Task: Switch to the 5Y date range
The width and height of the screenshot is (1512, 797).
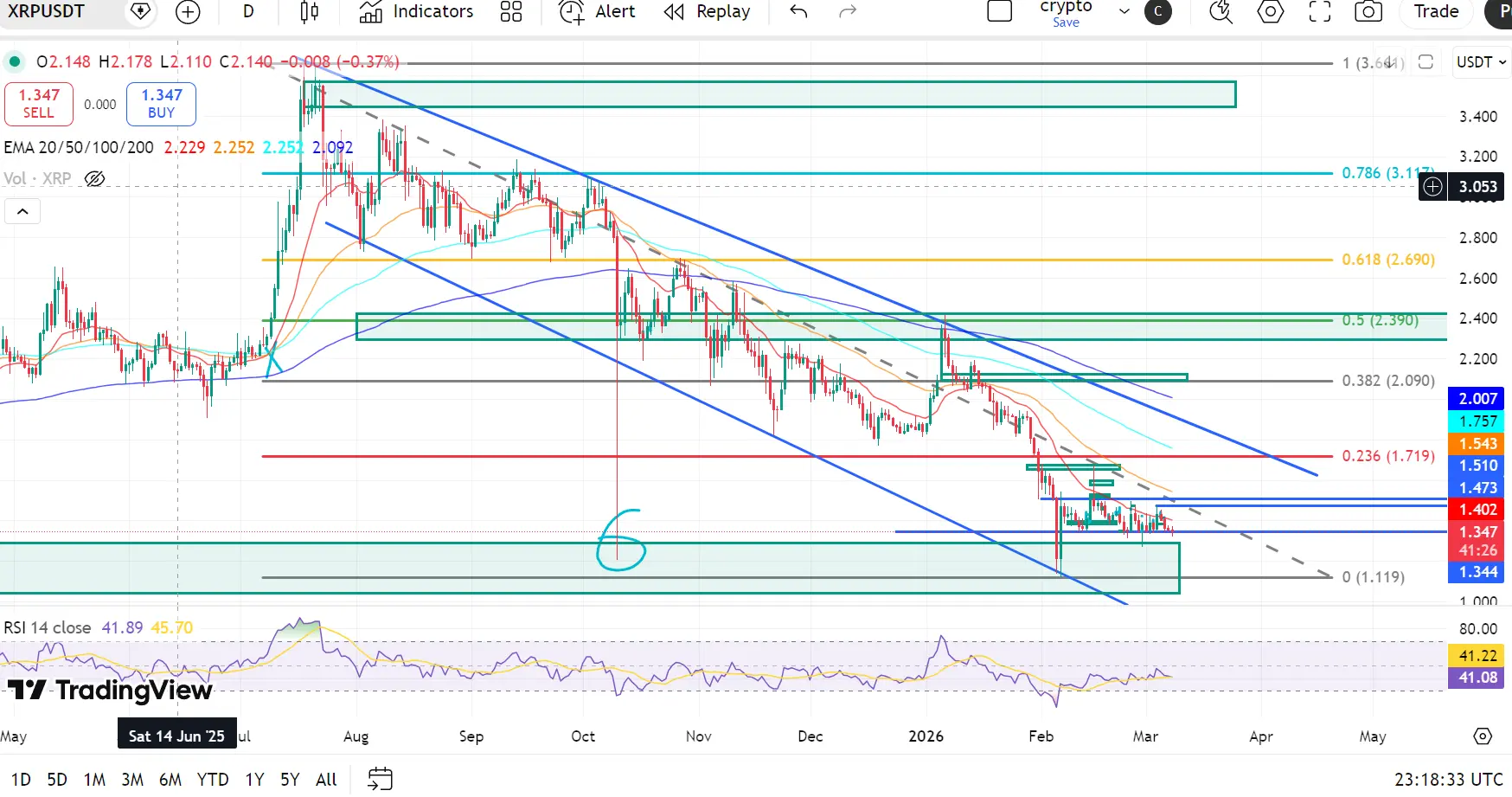Action: [x=290, y=780]
